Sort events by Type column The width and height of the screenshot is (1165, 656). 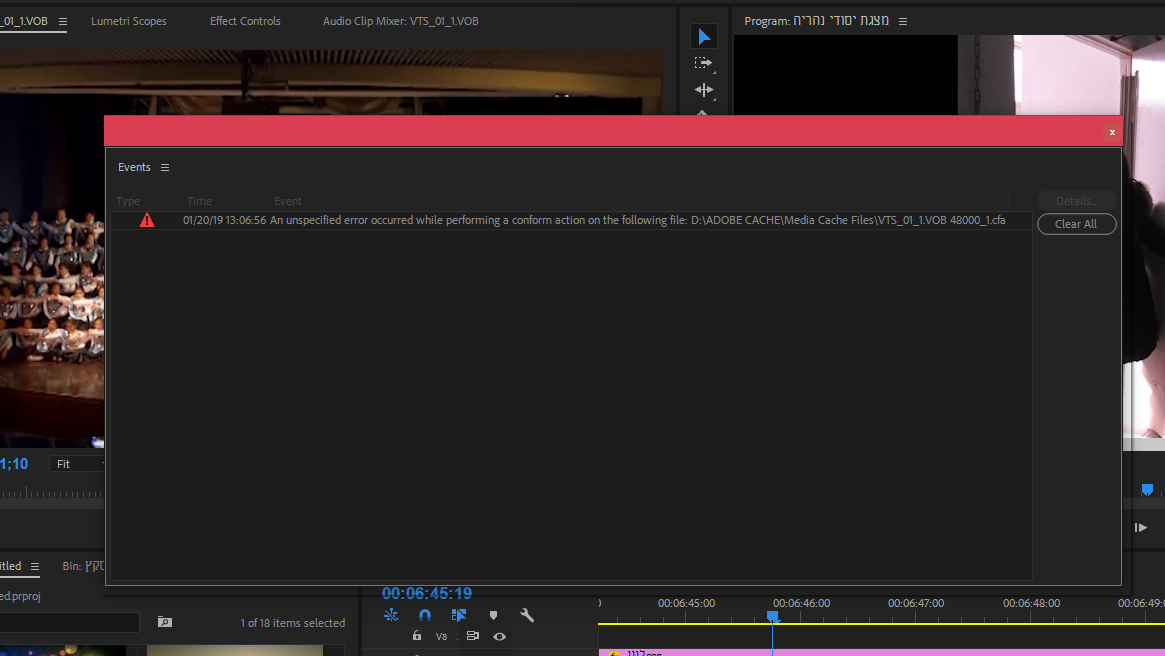128,201
